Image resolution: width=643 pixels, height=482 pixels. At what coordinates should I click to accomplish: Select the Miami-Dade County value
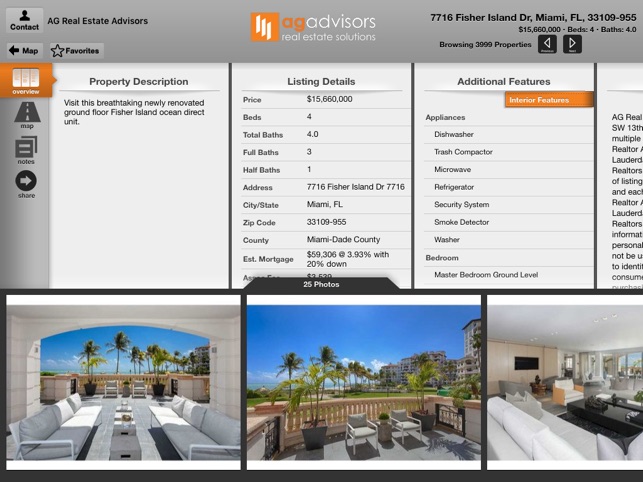pyautogui.click(x=343, y=239)
